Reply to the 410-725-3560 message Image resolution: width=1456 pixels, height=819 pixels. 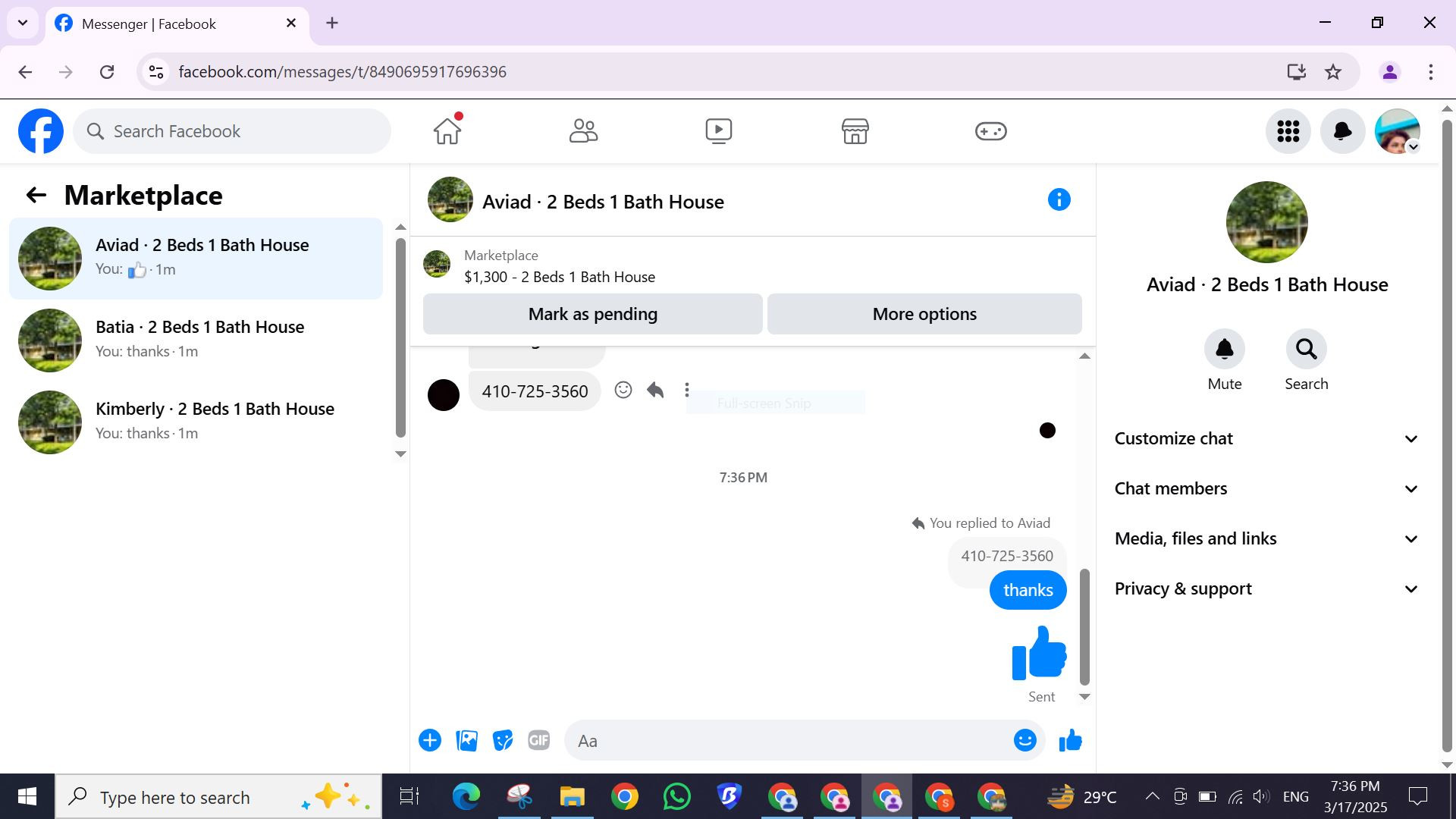point(655,390)
